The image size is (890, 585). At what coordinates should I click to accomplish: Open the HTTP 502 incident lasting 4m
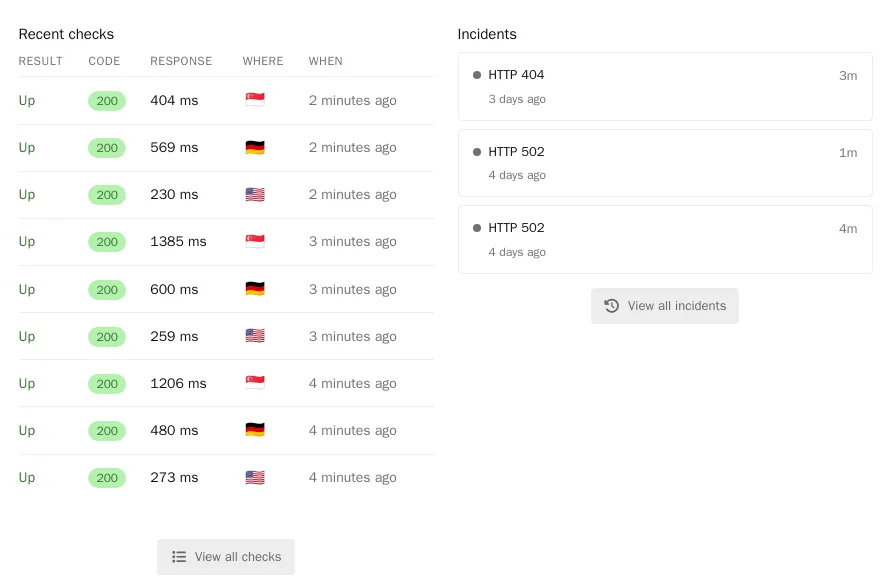(x=665, y=239)
